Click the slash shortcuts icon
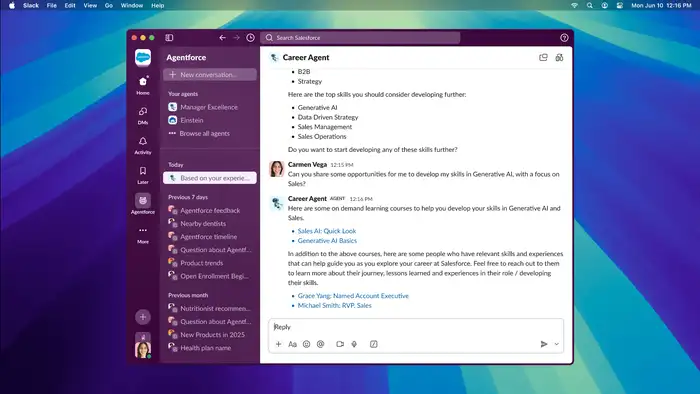Screen dimensions: 700x394 pyautogui.click(x=374, y=344)
